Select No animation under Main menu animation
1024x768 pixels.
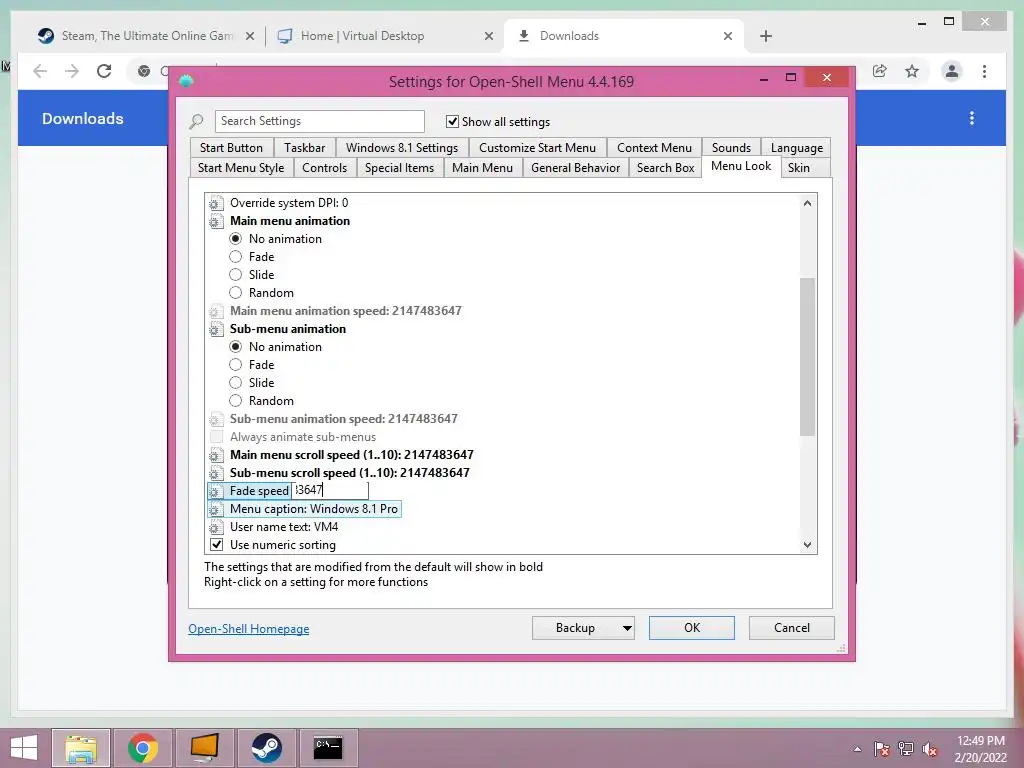point(236,239)
